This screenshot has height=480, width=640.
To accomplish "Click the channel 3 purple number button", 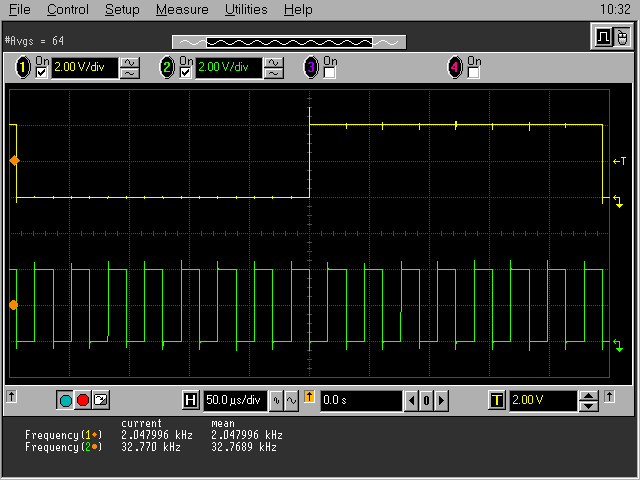I will pyautogui.click(x=311, y=68).
